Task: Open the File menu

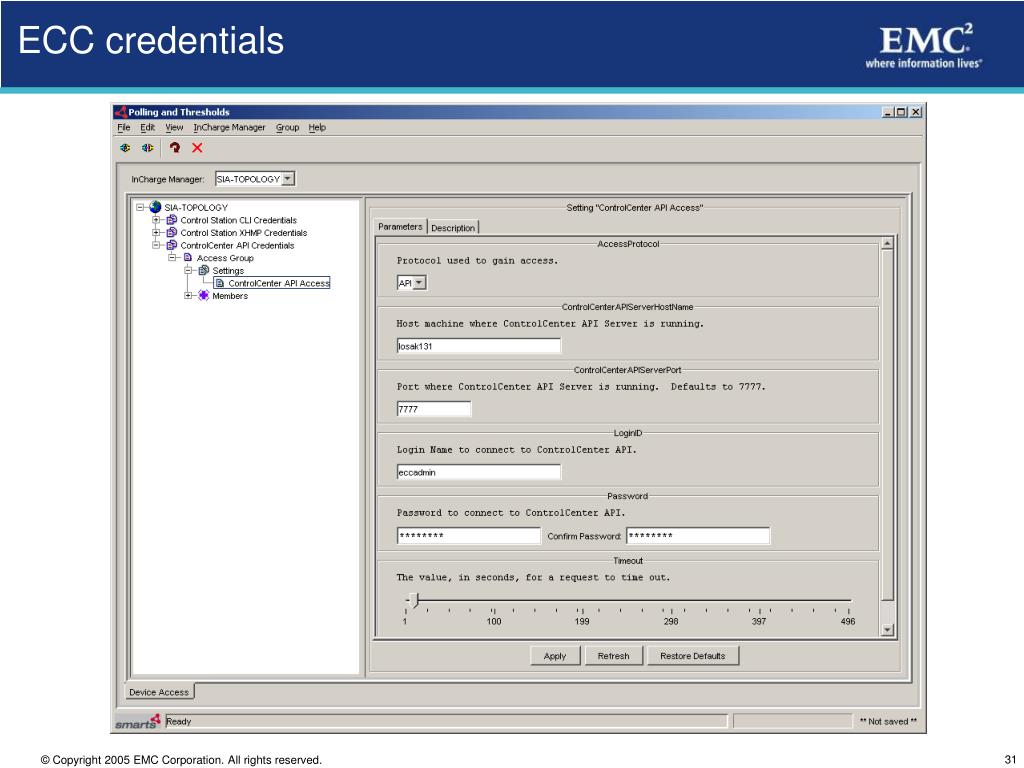Action: pos(124,127)
